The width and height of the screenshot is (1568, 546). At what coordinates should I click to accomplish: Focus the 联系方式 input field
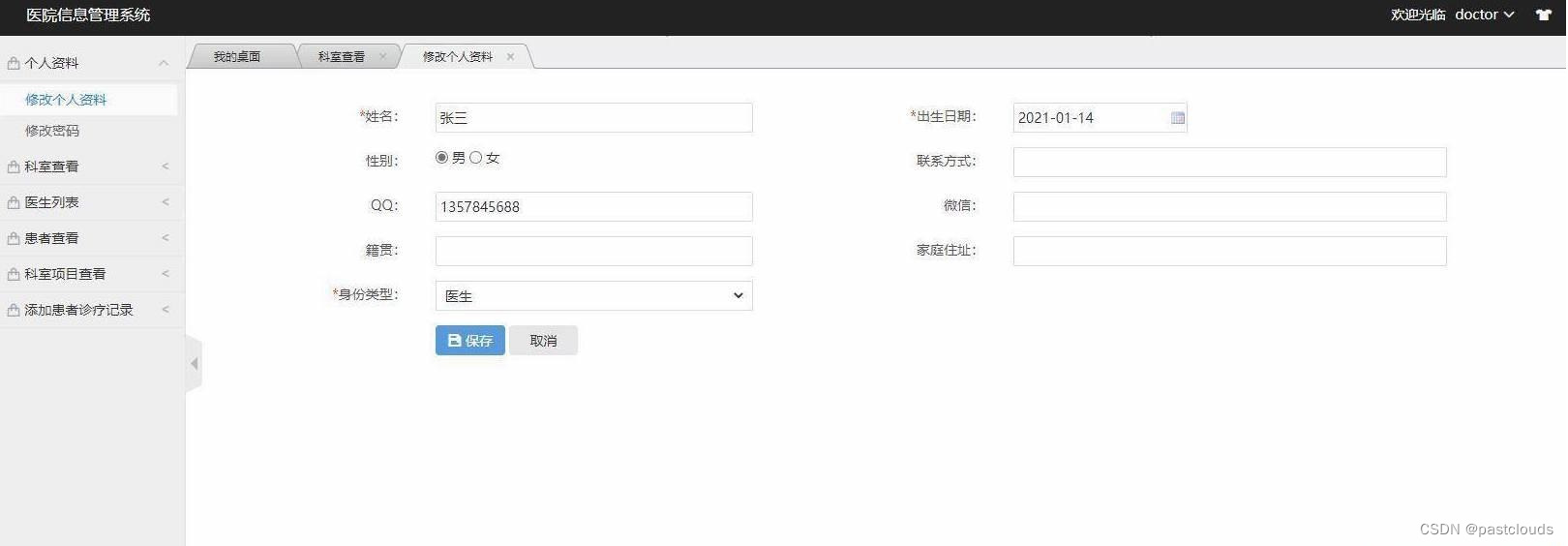pyautogui.click(x=1229, y=162)
